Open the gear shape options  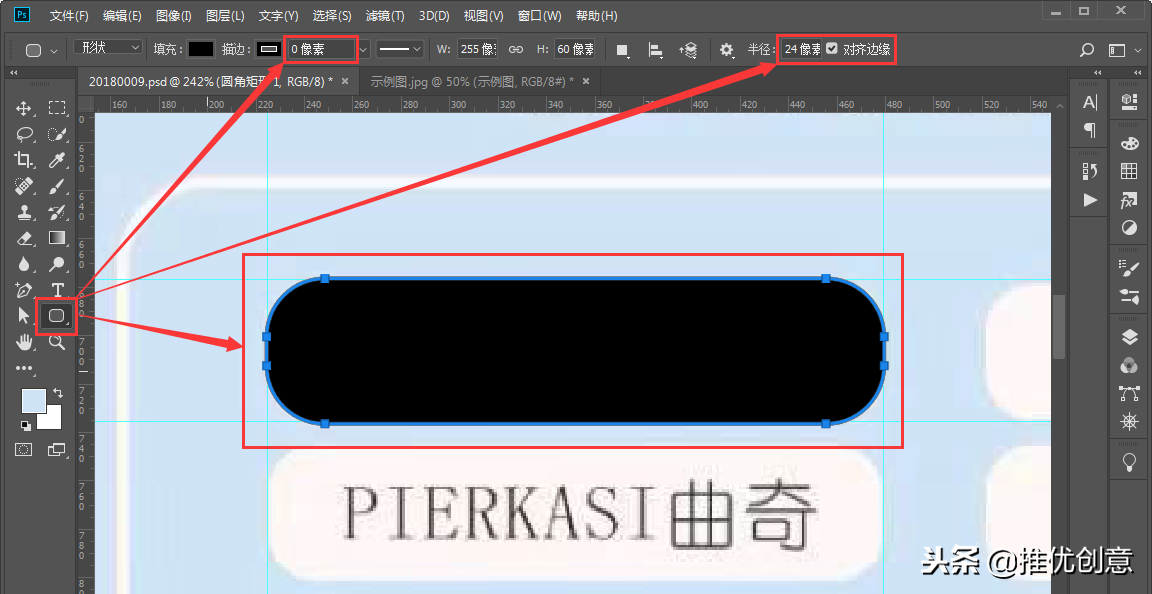tap(727, 50)
